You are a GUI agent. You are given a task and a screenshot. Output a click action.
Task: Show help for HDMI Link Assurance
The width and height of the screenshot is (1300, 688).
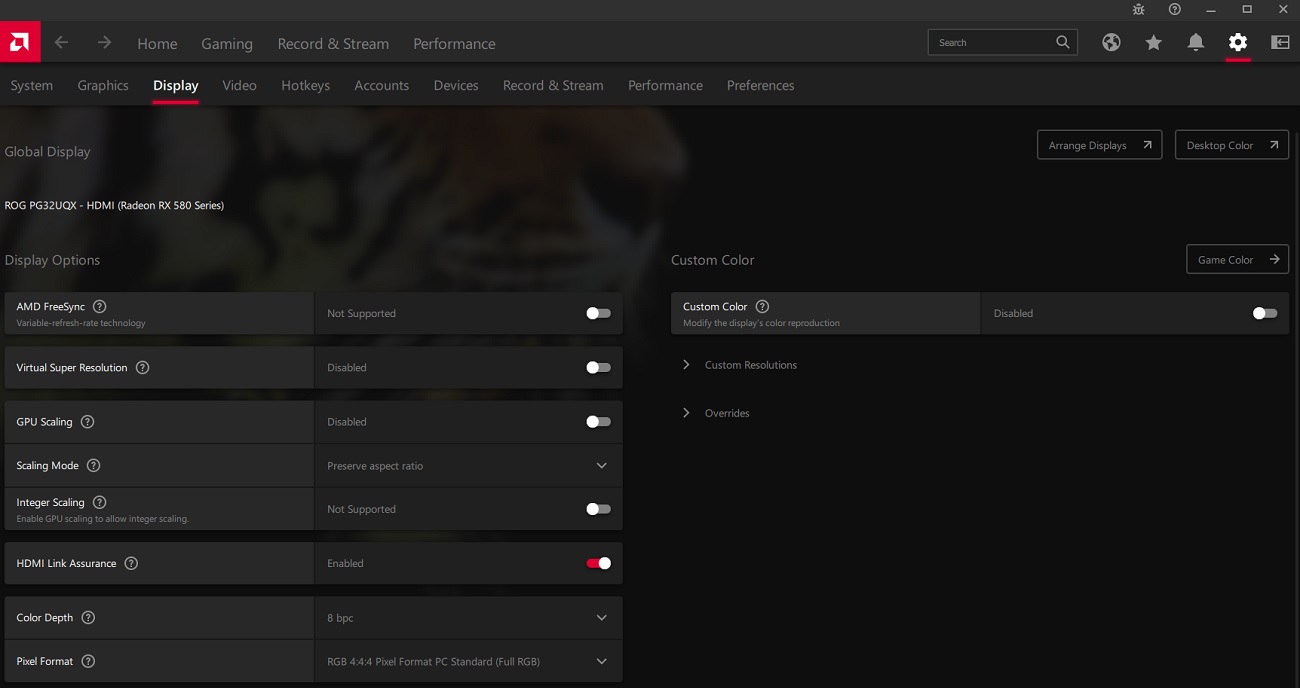point(131,564)
